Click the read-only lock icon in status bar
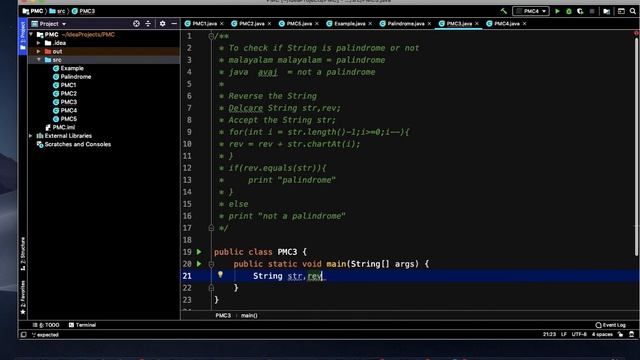 [x=620, y=334]
